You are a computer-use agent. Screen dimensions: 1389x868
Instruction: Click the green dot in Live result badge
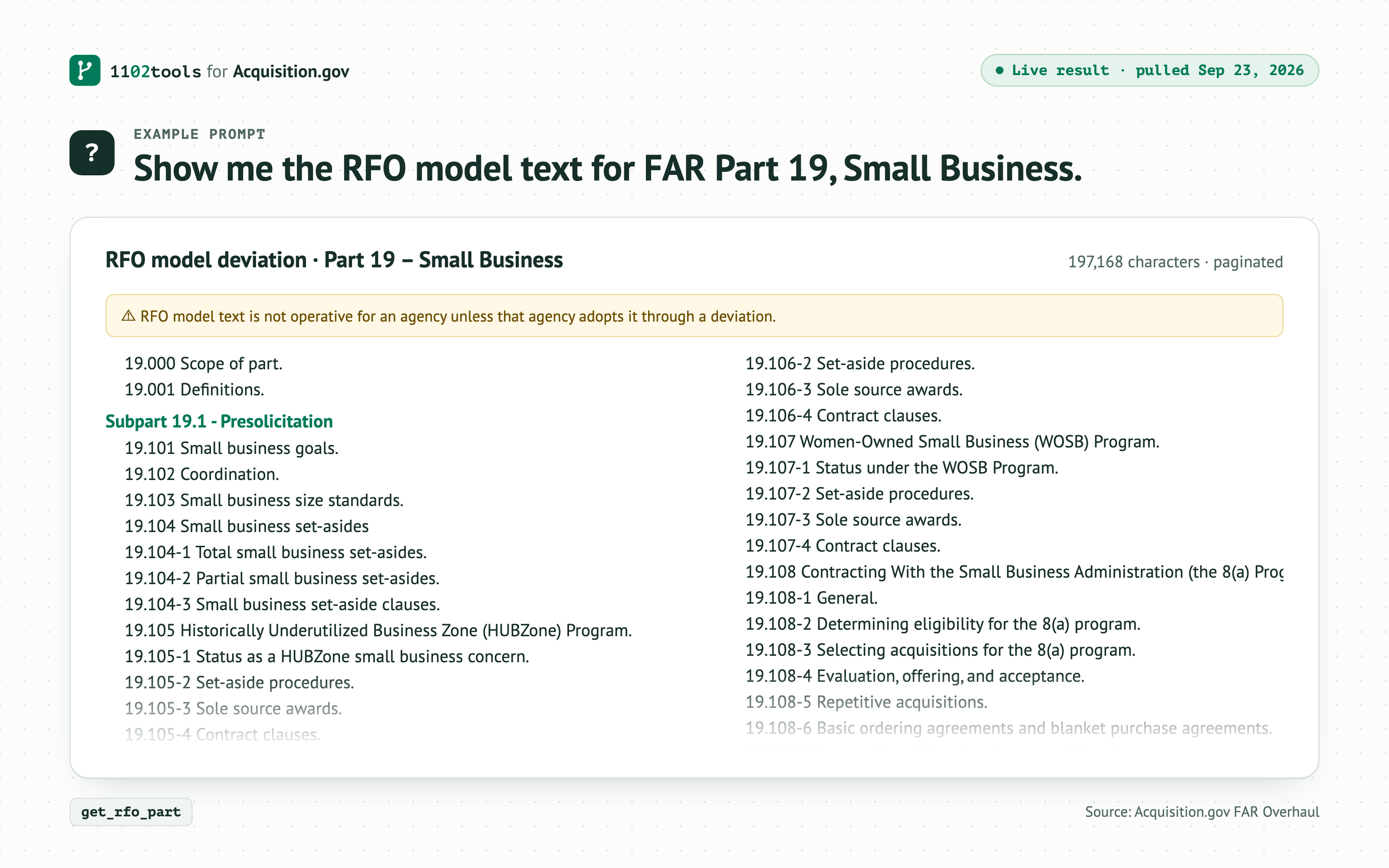[999, 71]
